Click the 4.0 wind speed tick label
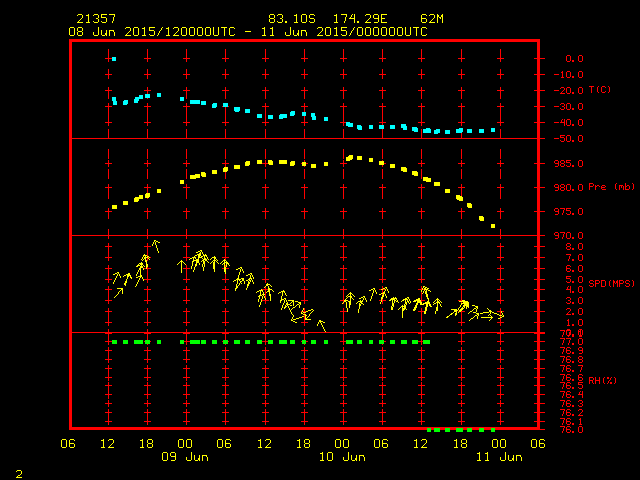Image resolution: width=640 pixels, height=480 pixels. (x=574, y=290)
